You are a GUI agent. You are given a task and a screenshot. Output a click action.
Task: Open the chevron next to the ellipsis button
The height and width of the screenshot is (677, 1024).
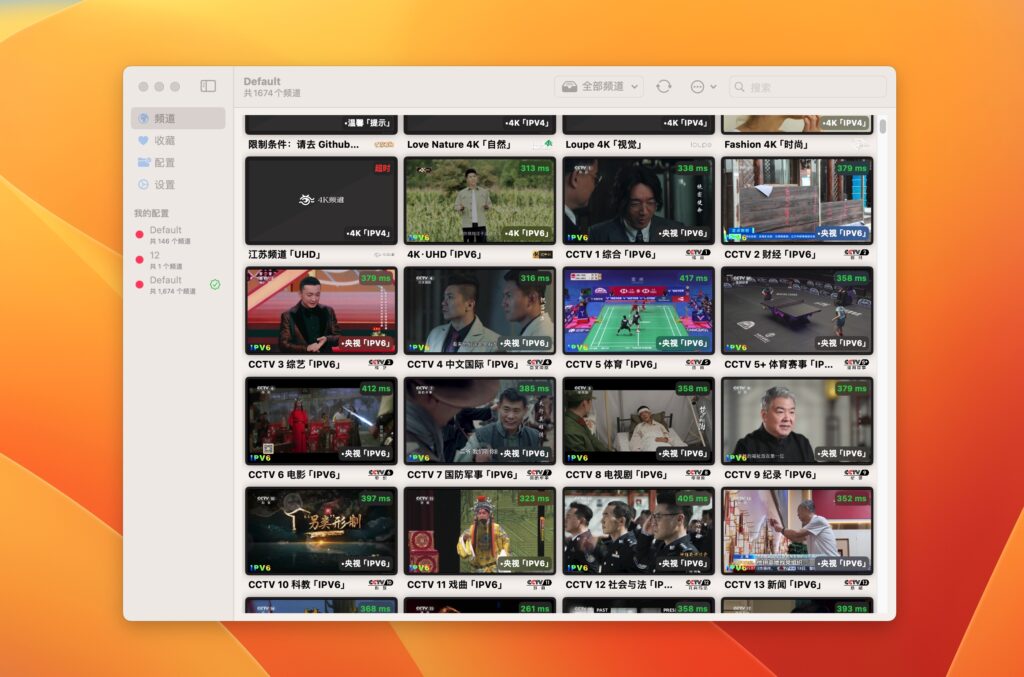[713, 87]
